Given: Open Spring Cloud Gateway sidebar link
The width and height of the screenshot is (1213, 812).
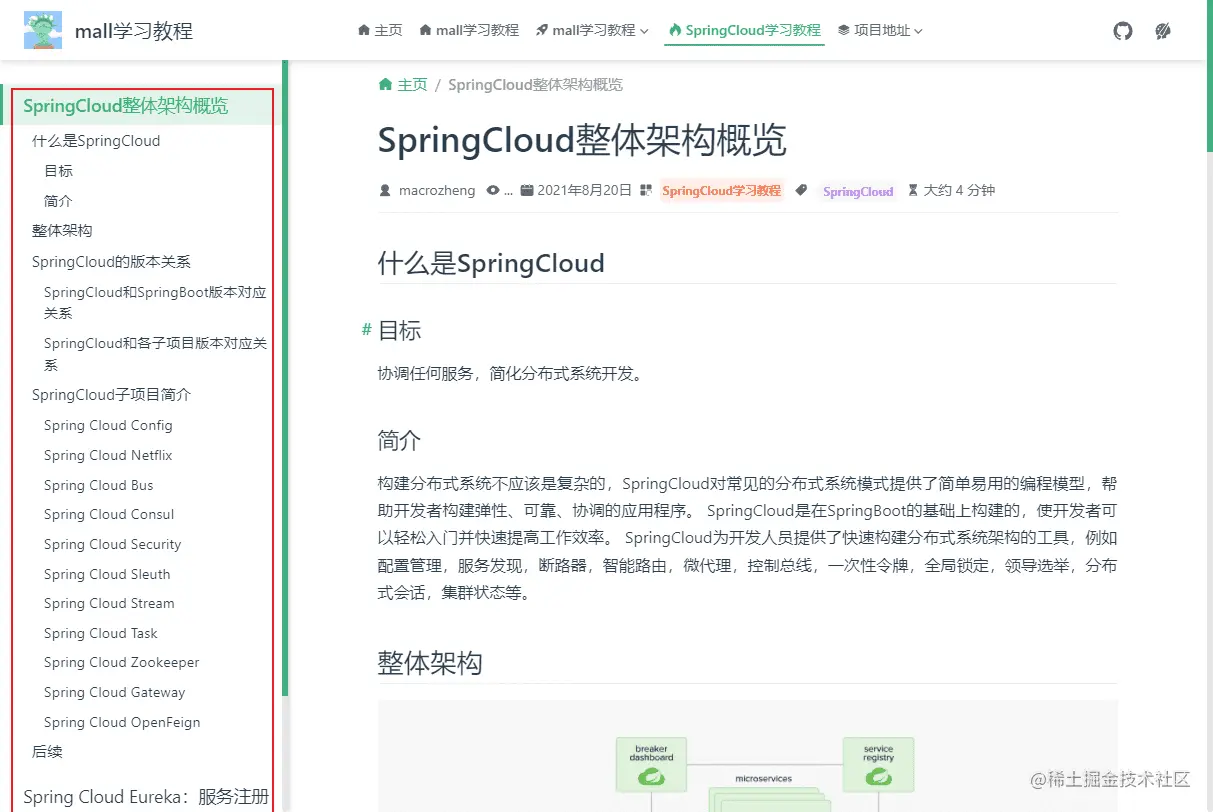Looking at the screenshot, I should [x=115, y=692].
